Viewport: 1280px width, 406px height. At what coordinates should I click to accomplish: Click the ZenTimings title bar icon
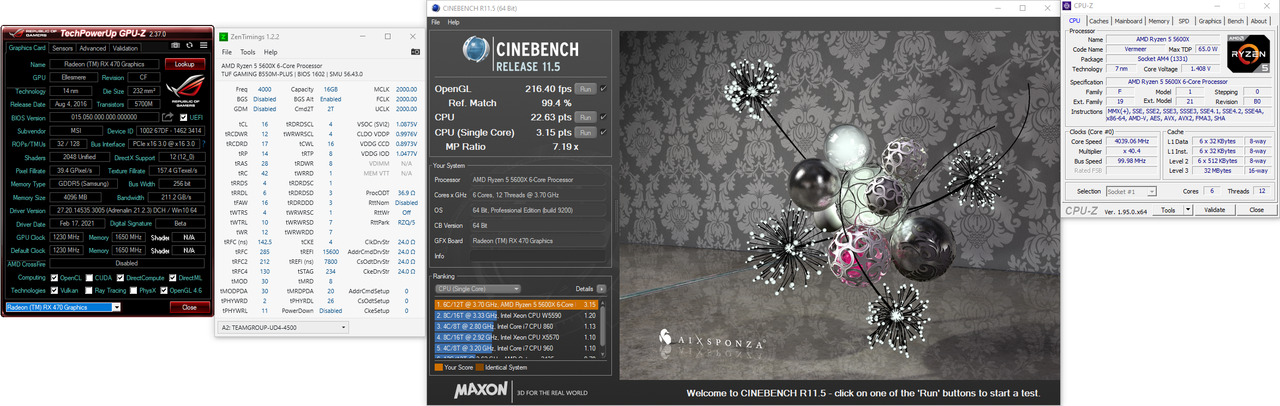point(225,36)
